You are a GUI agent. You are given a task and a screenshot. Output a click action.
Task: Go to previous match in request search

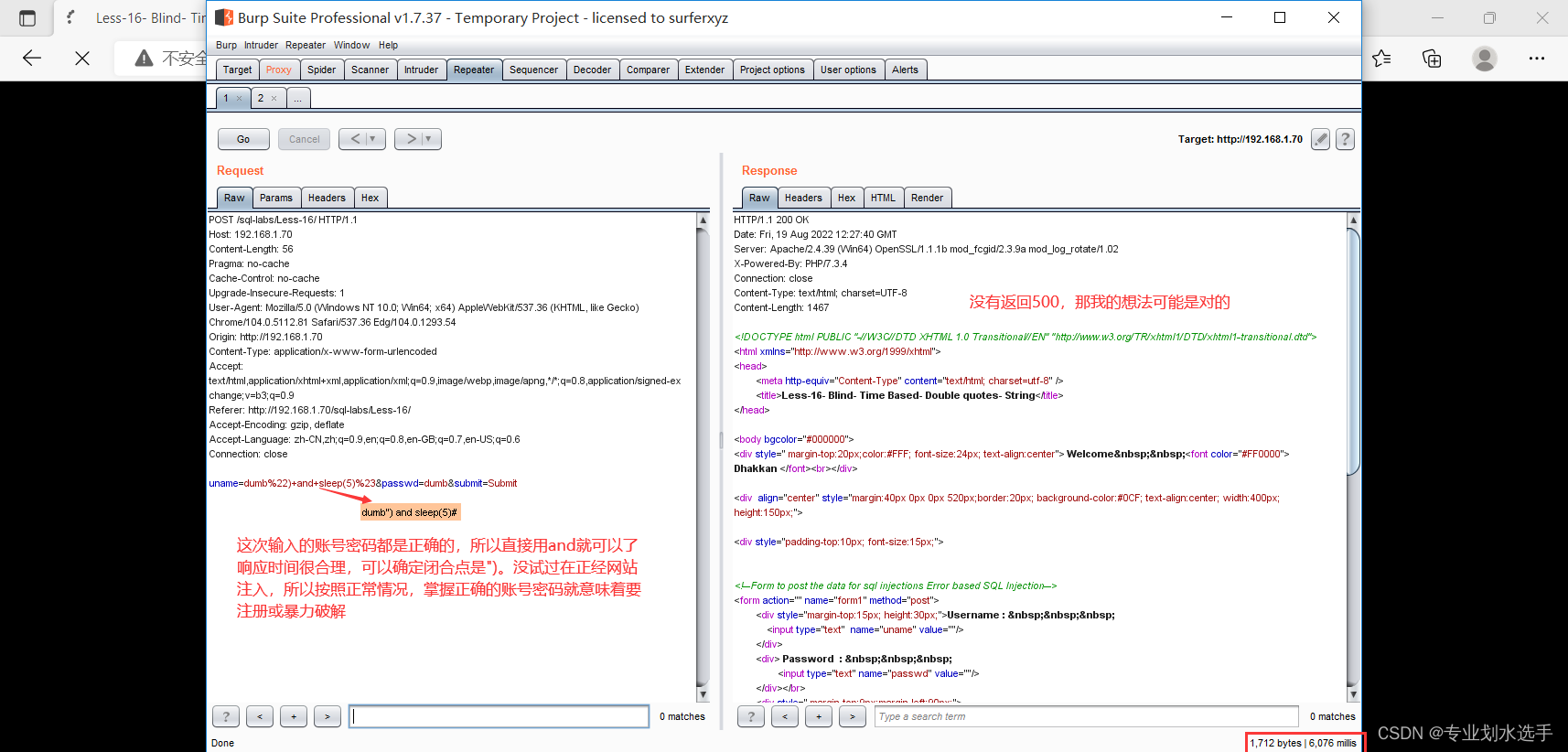[260, 716]
